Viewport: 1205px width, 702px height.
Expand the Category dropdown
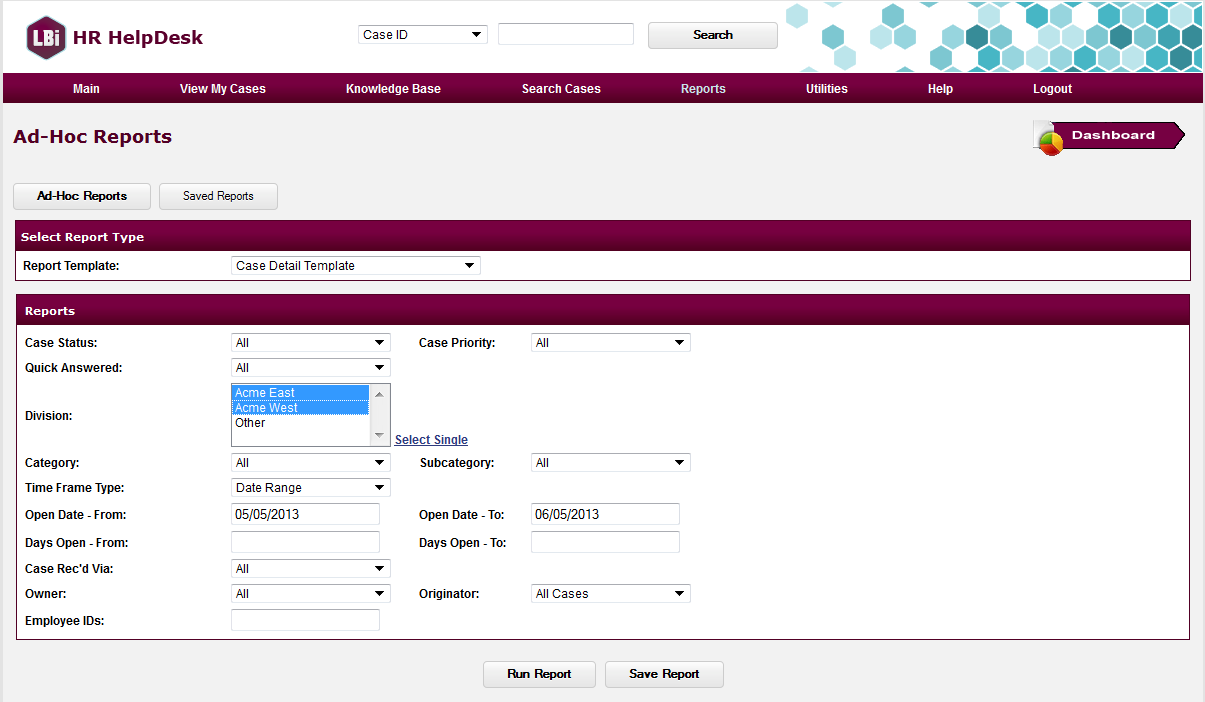pos(311,463)
